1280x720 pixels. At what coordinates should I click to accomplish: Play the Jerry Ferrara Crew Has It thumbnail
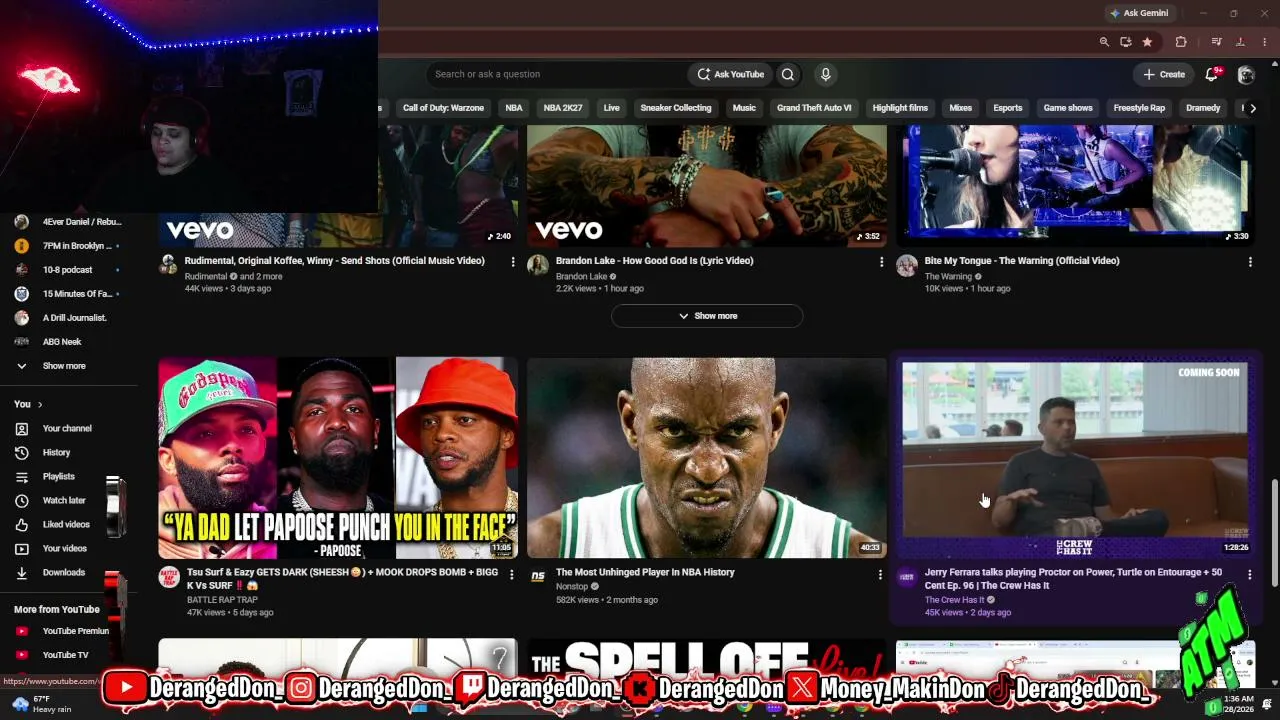coord(1075,459)
